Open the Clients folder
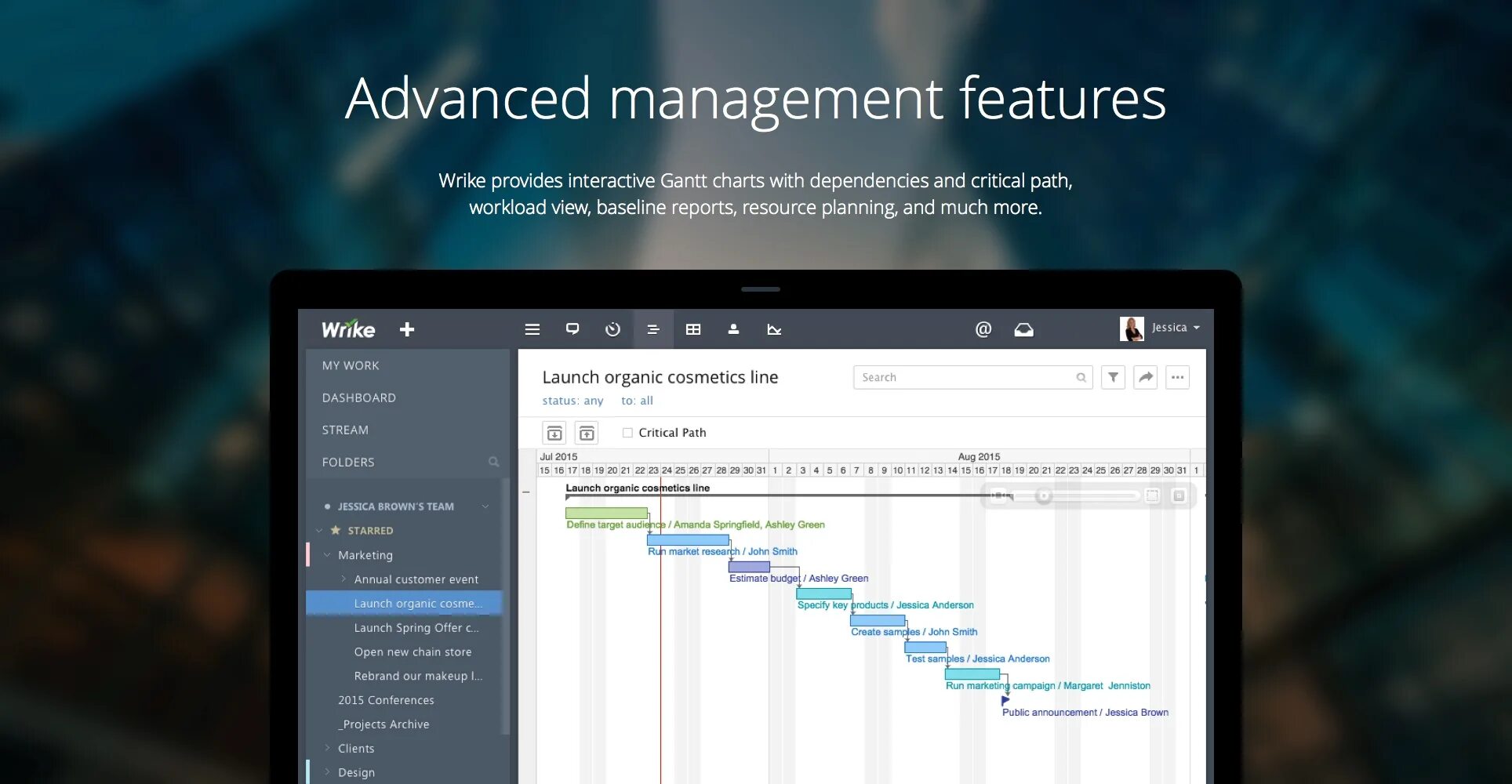The image size is (1512, 784). click(x=356, y=749)
